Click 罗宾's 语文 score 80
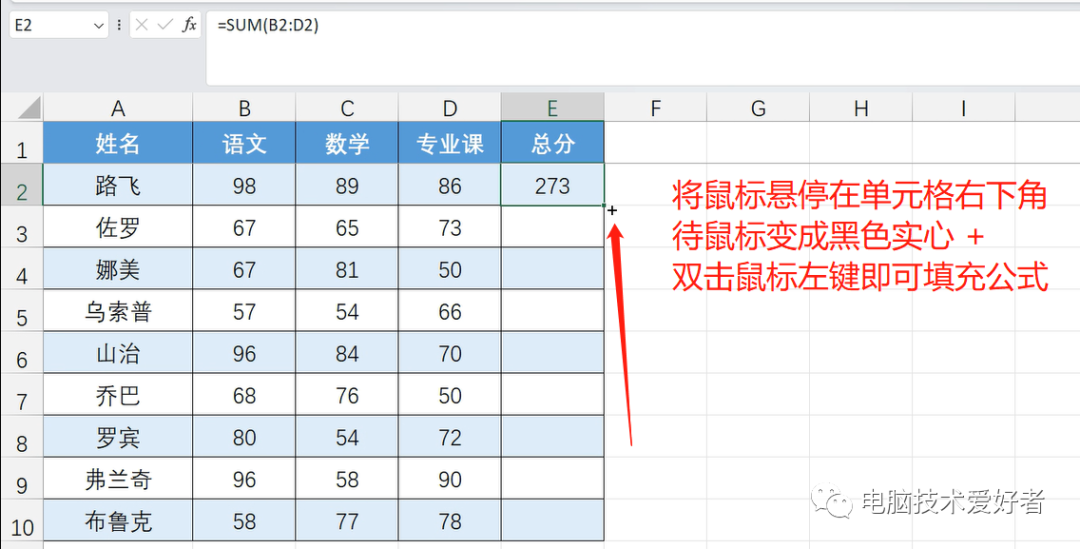The image size is (1080, 549). pos(245,437)
